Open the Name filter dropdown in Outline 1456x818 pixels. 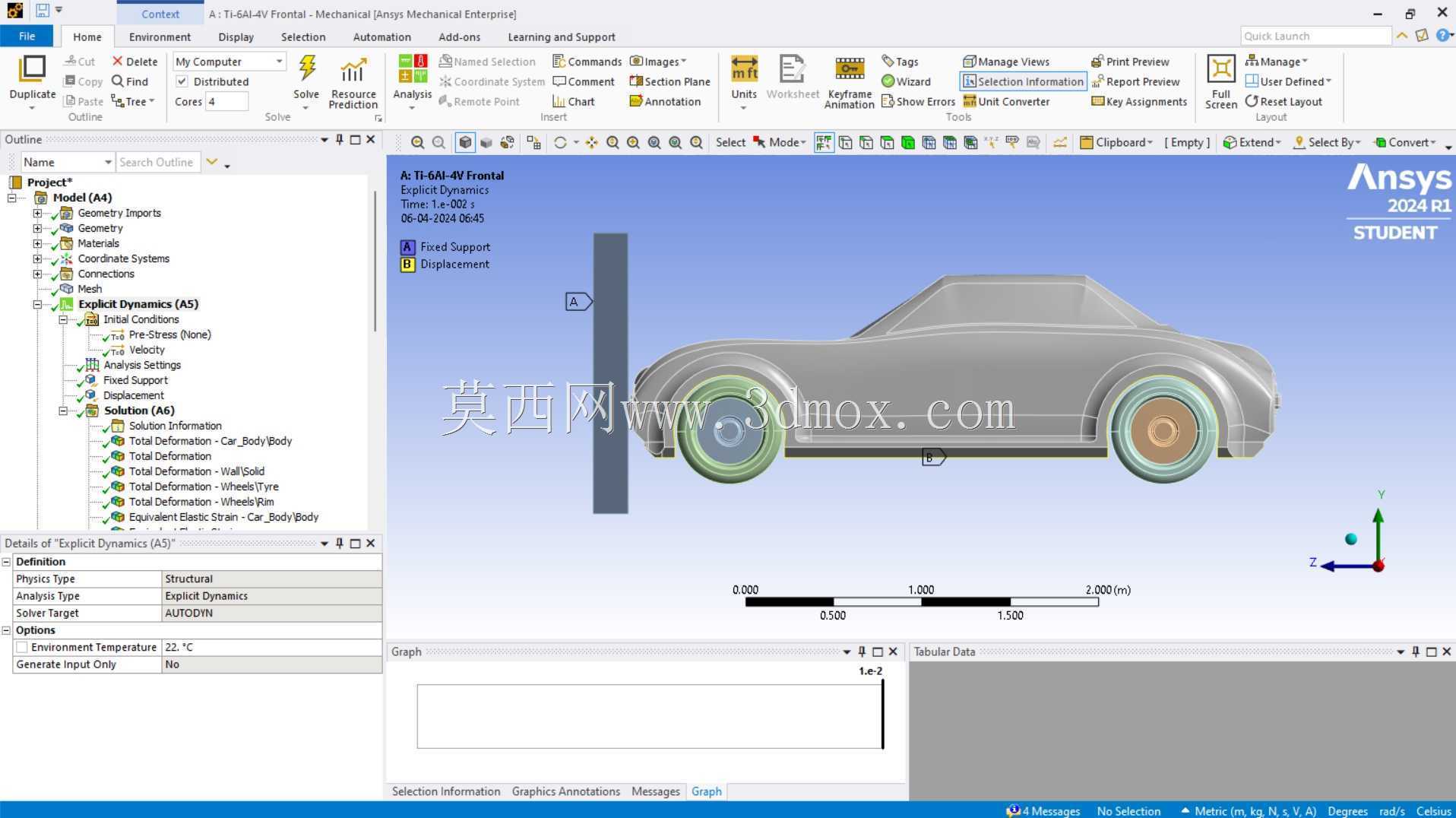[x=68, y=162]
